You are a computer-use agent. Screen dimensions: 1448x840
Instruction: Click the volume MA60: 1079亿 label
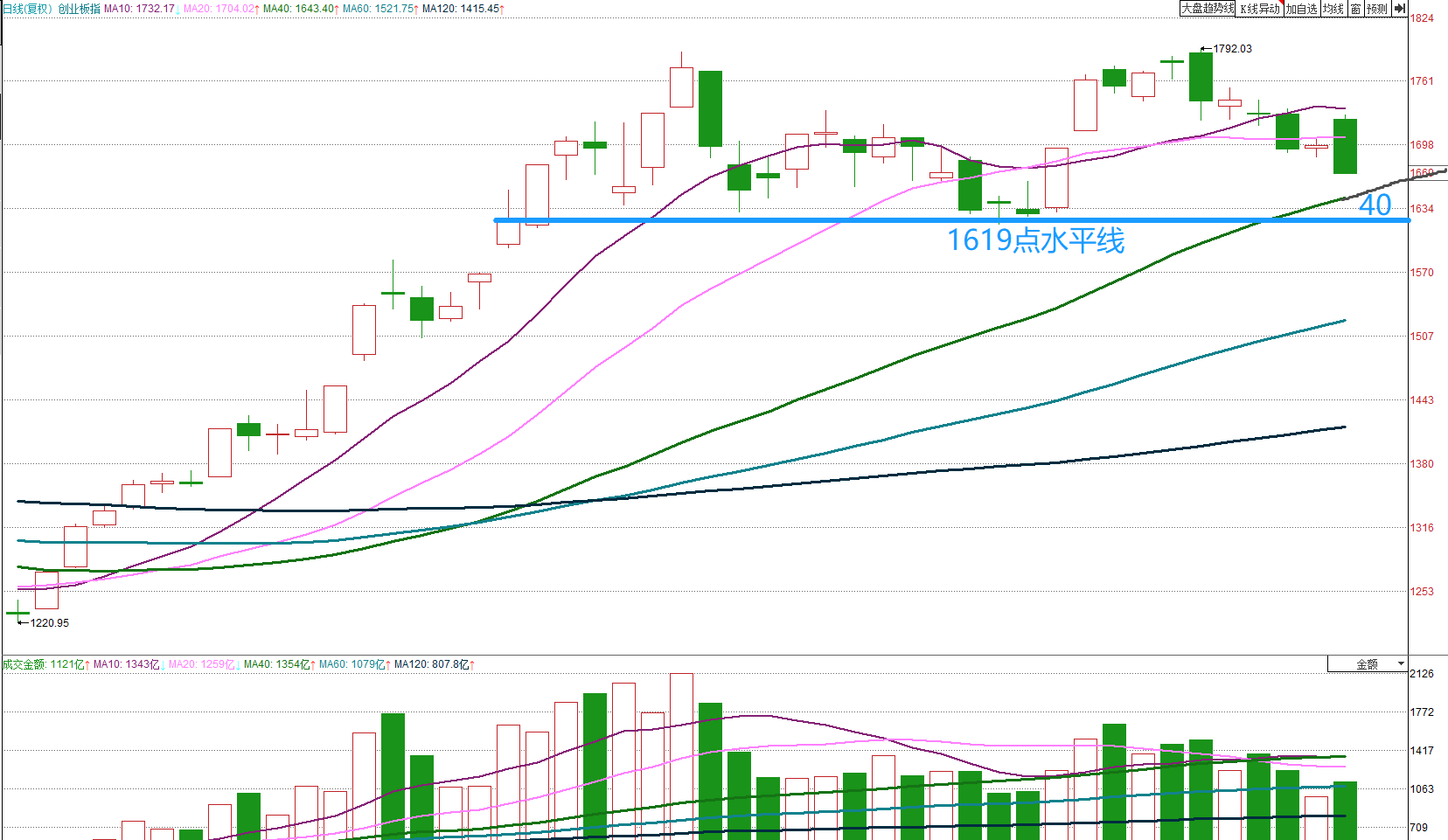pos(355,664)
